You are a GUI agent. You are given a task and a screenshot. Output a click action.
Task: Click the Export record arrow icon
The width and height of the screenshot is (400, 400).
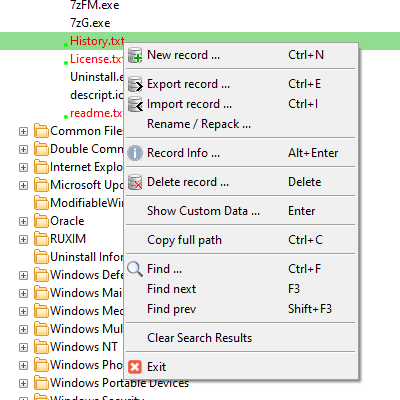pos(135,84)
